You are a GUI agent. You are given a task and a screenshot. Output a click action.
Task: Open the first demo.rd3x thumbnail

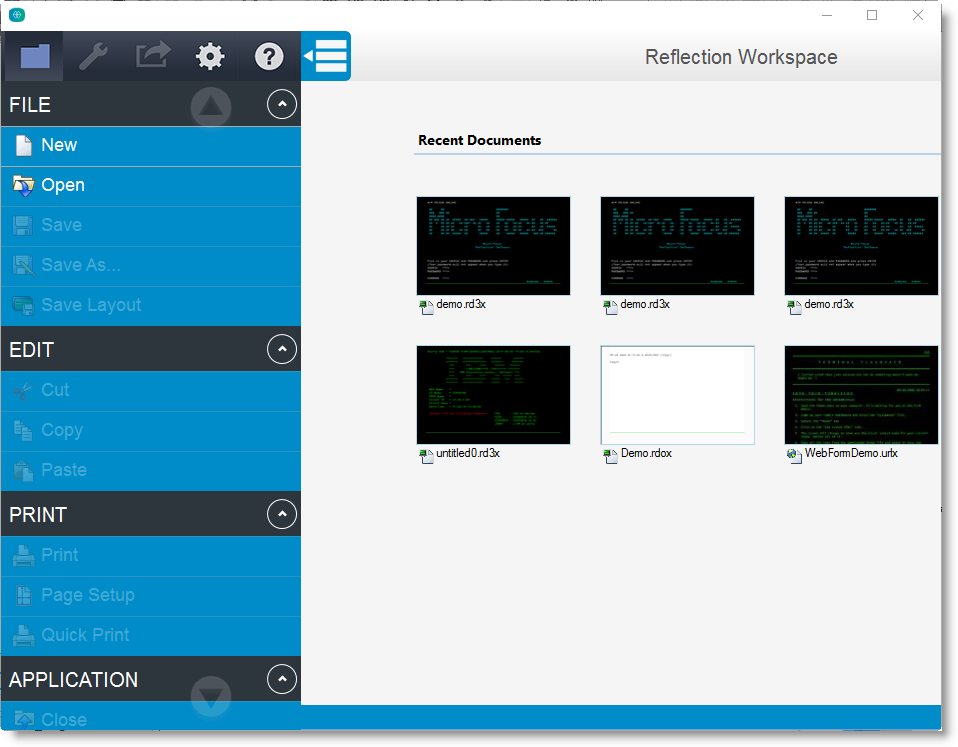point(493,246)
